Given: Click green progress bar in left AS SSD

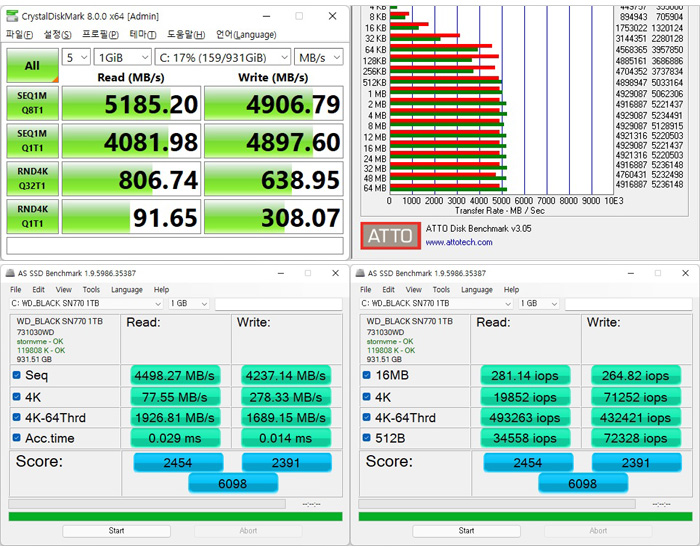Looking at the screenshot, I should (175, 516).
